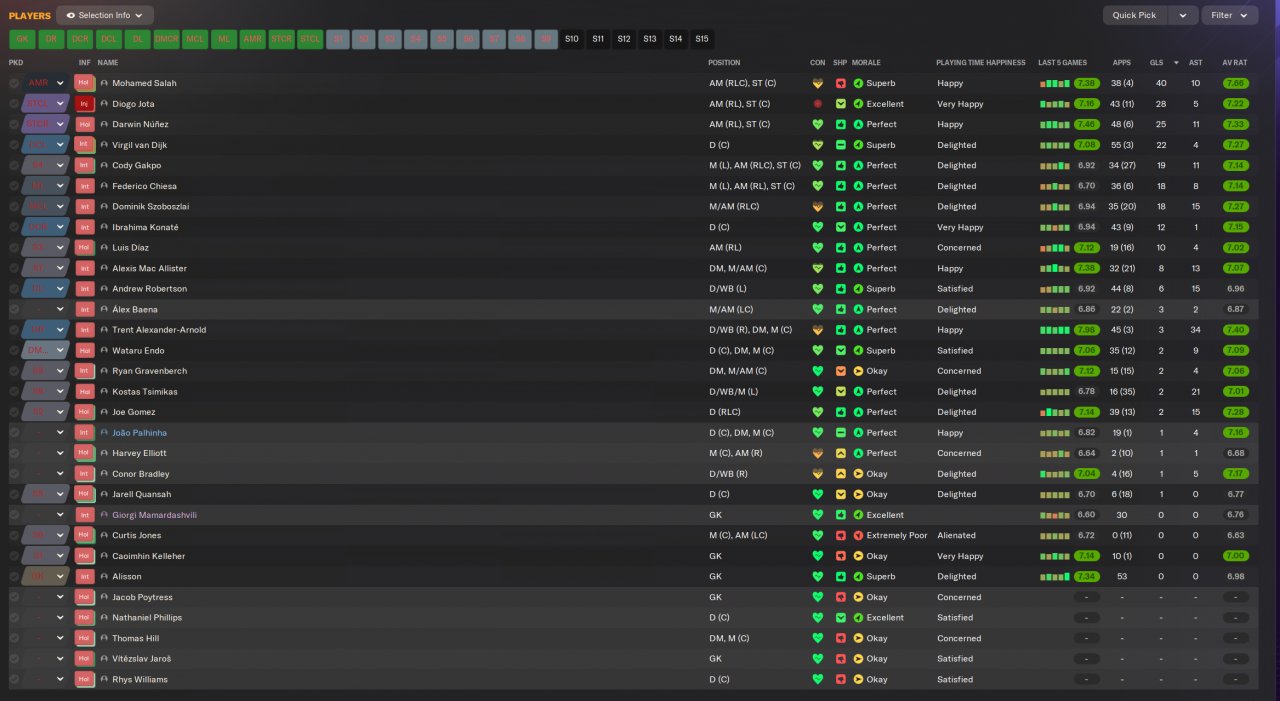The image size is (1280, 701).
Task: Click Caoimhin Kelleher's red sharpness icon
Action: tap(841, 556)
